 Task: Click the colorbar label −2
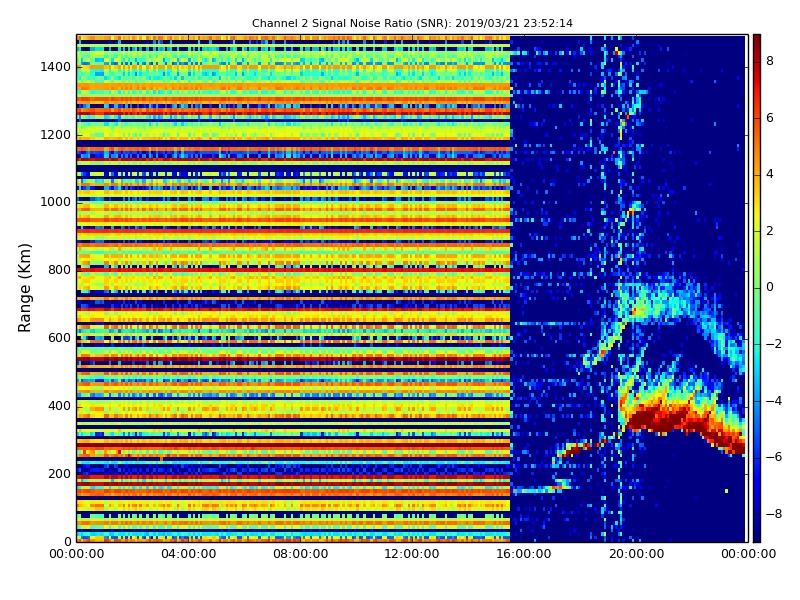click(x=773, y=344)
